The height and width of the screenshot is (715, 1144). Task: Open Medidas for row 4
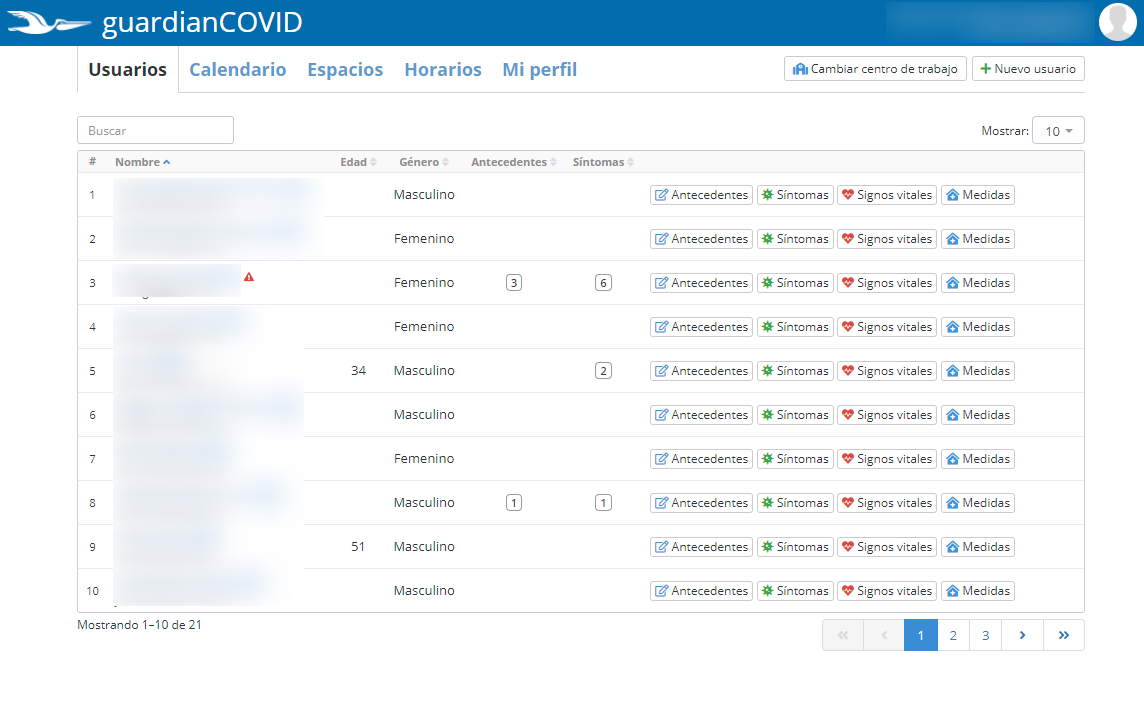tap(978, 327)
